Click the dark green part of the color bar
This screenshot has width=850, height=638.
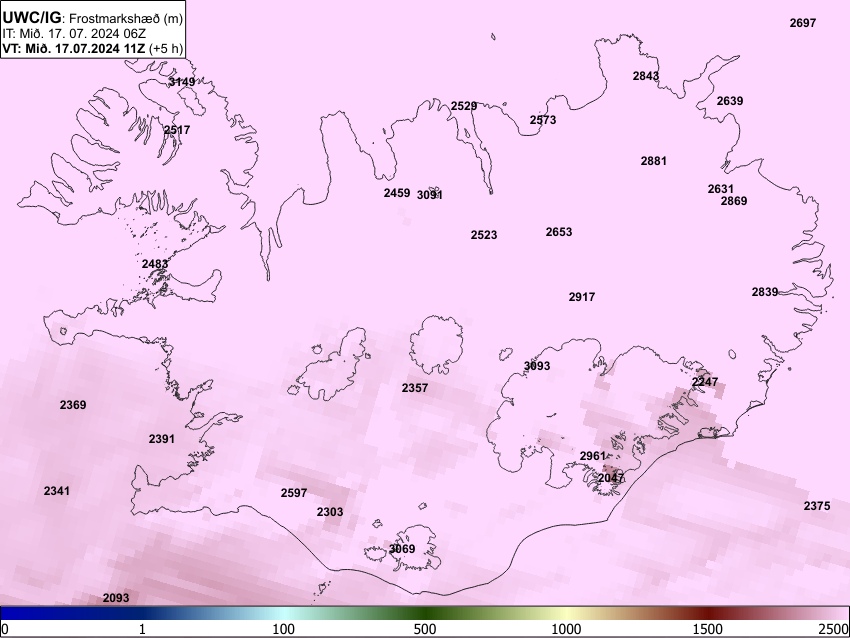[x=425, y=614]
